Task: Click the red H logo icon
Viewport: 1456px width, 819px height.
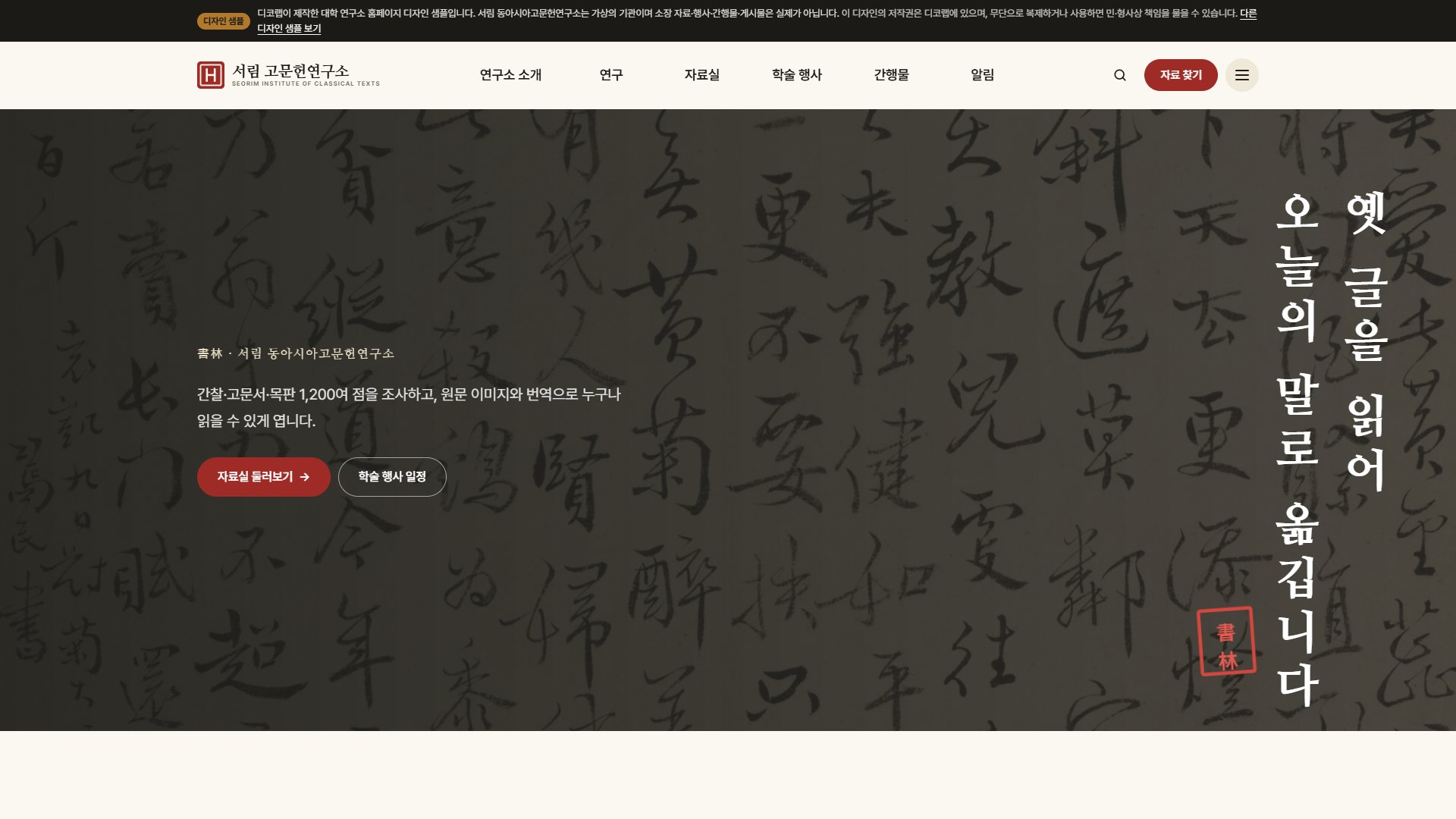Action: point(211,75)
